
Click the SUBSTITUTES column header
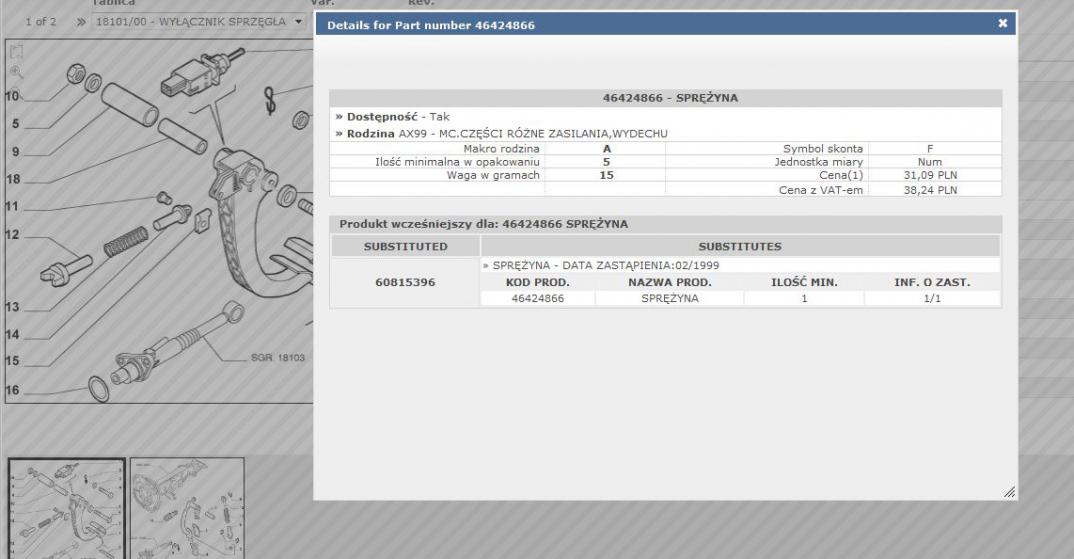pyautogui.click(x=740, y=247)
